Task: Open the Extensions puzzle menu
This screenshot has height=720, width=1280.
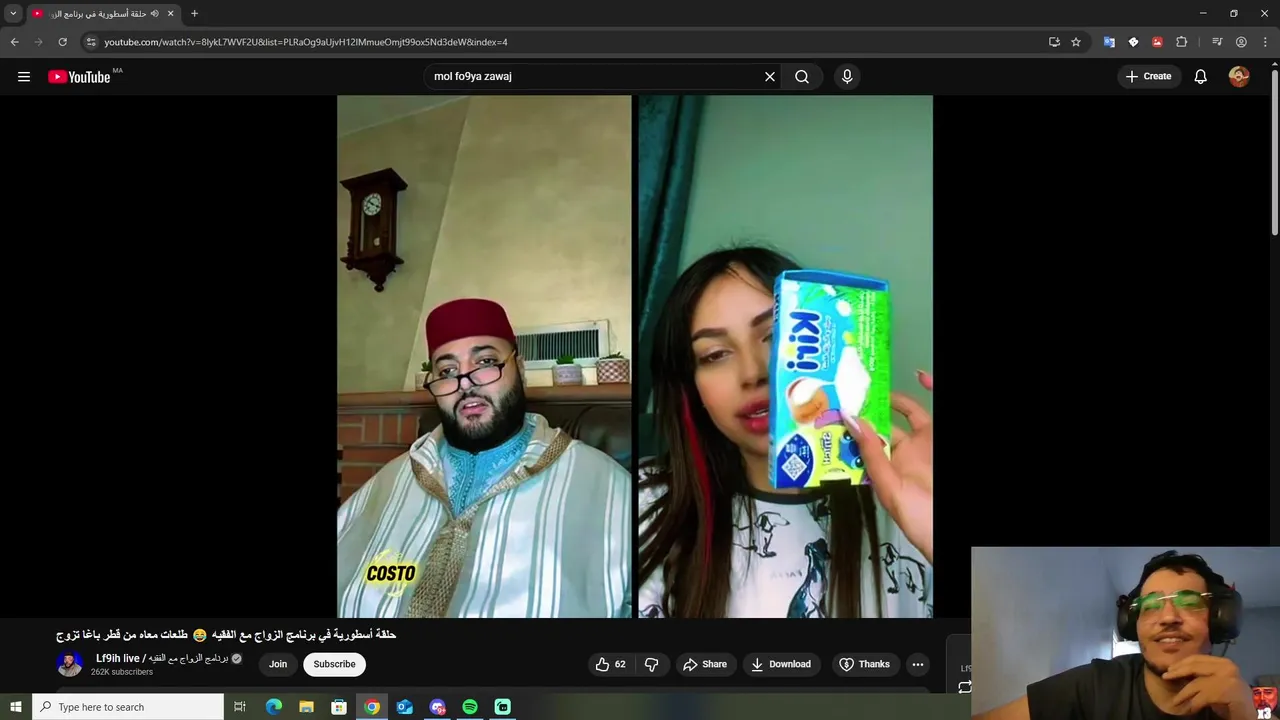Action: tap(1182, 42)
